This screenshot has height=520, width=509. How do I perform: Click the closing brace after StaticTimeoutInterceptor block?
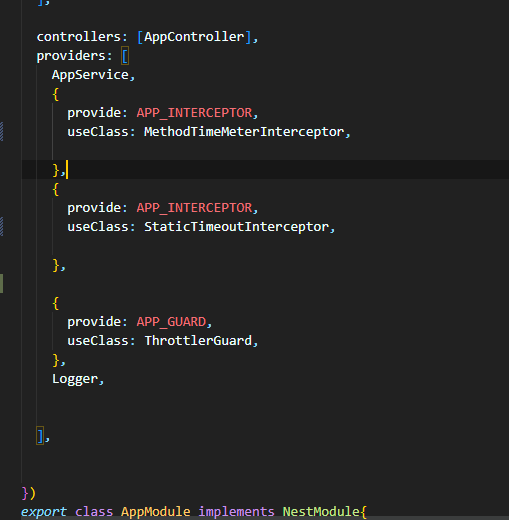pyautogui.click(x=56, y=265)
